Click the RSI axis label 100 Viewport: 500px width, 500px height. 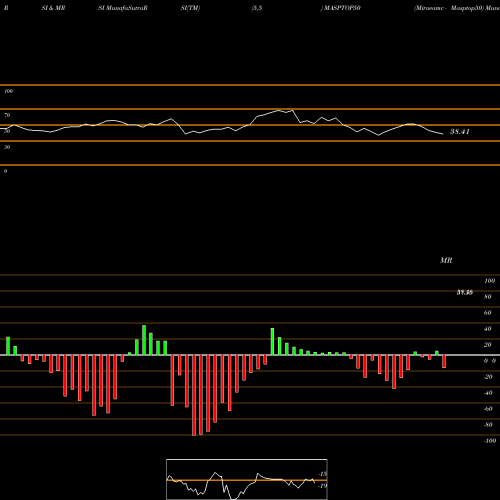click(8, 91)
